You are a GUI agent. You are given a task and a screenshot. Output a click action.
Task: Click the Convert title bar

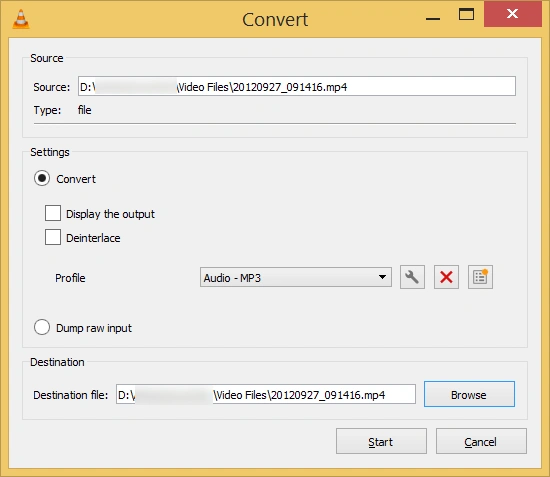pyautogui.click(x=275, y=19)
